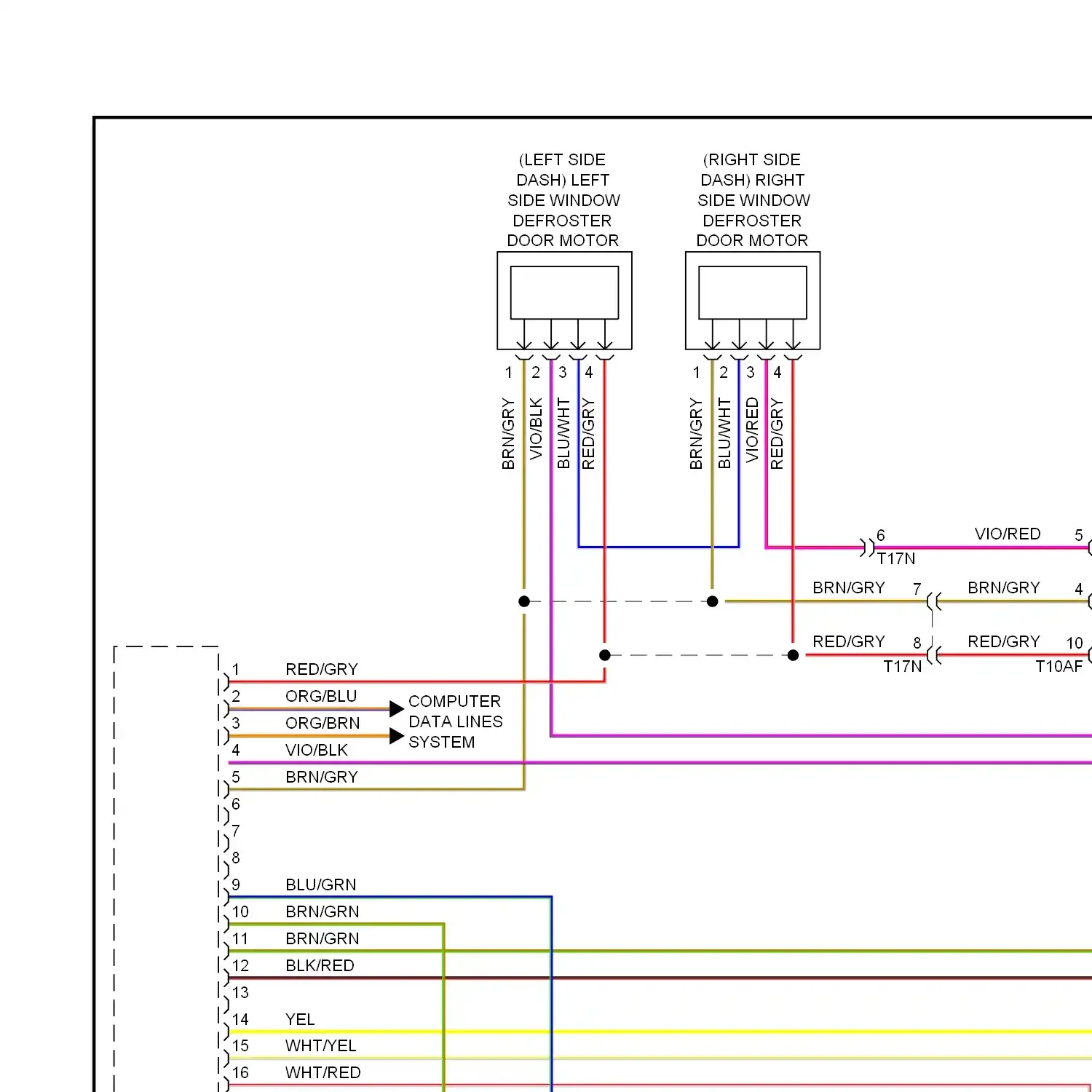Click the vertical BLU/WHT label under right motor

click(724, 433)
